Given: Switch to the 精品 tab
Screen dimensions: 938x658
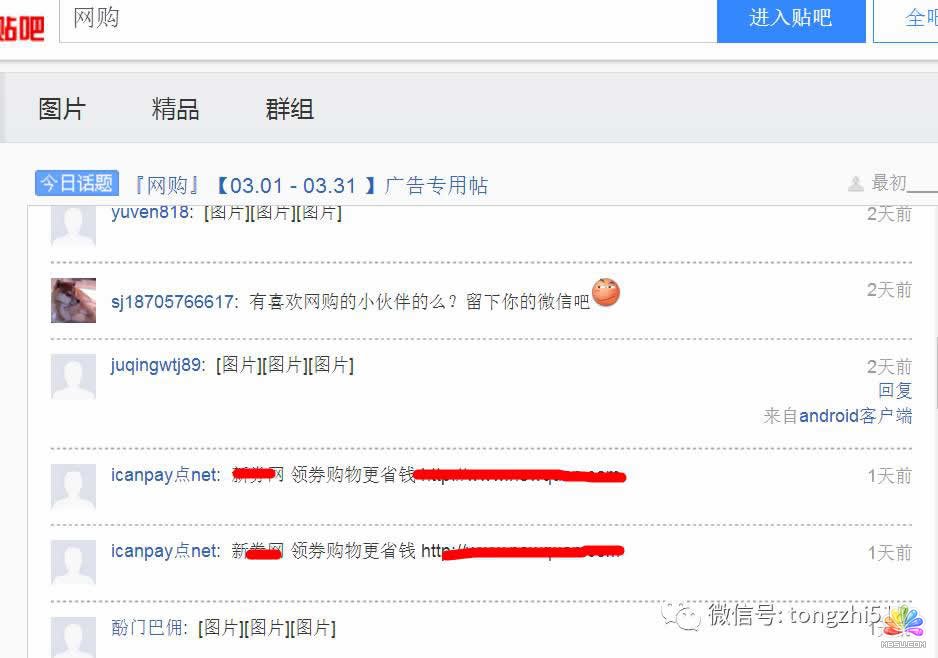Looking at the screenshot, I should tap(175, 109).
